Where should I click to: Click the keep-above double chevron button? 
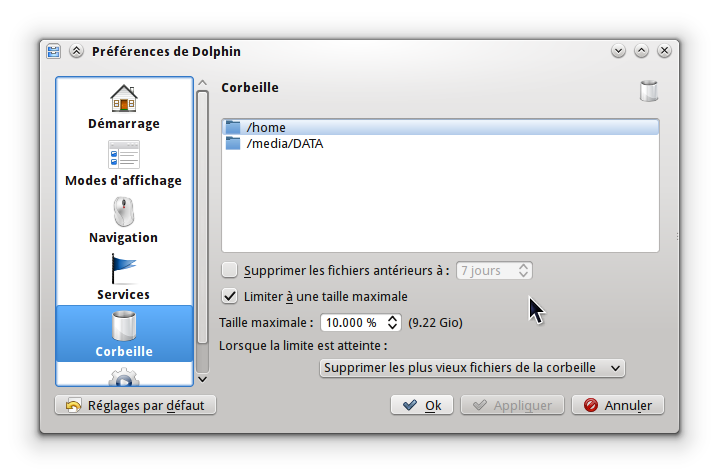[77, 51]
